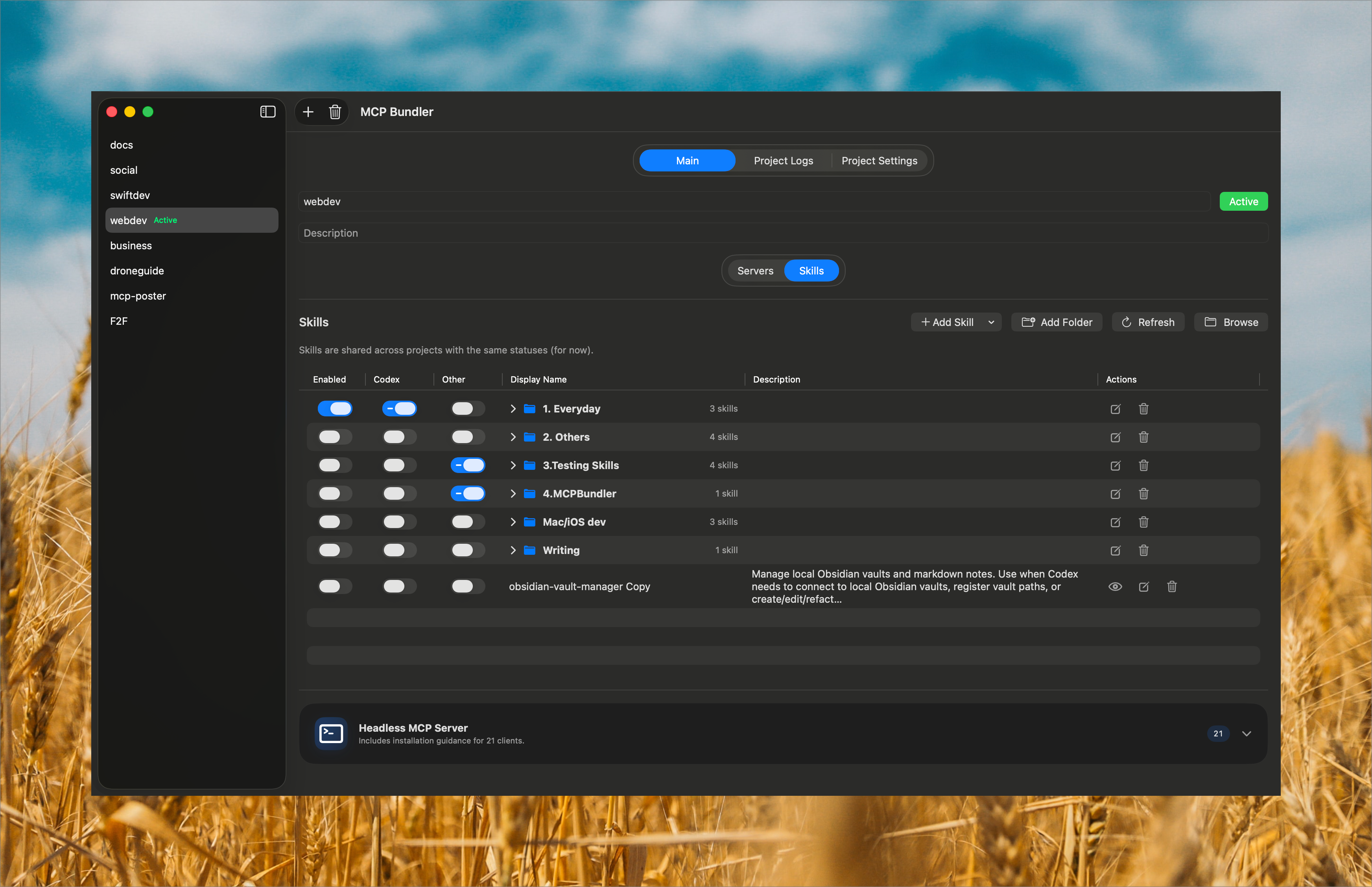Screen dimensions: 1372x887
Task: Toggle the sidebar panel icon
Action: pos(267,112)
